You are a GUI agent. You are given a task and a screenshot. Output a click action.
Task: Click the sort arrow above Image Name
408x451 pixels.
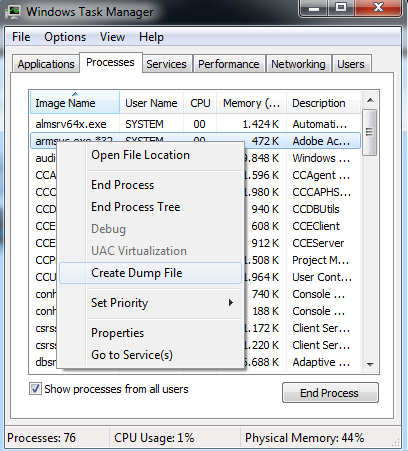[75, 94]
